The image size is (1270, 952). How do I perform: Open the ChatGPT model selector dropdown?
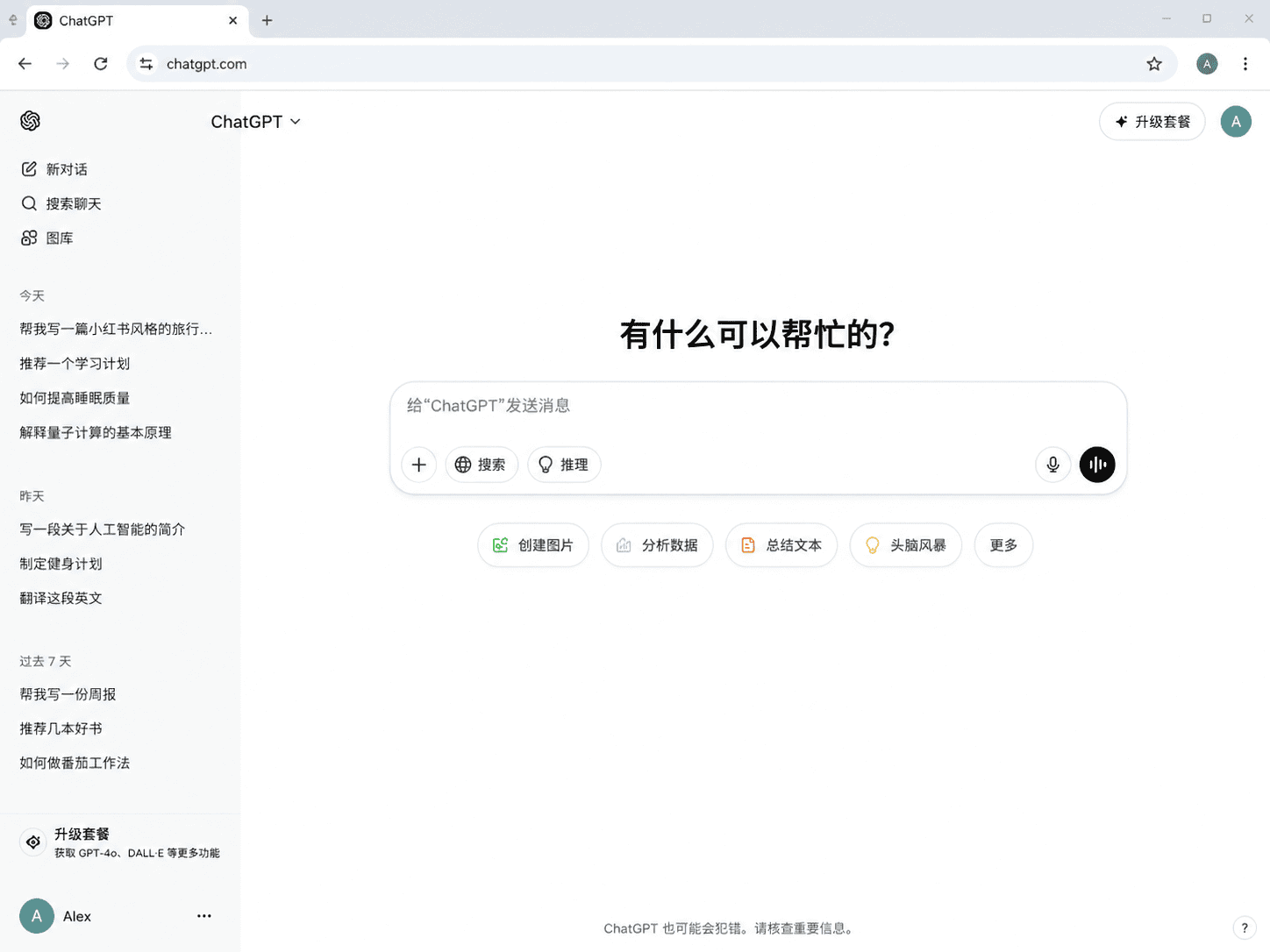point(255,122)
